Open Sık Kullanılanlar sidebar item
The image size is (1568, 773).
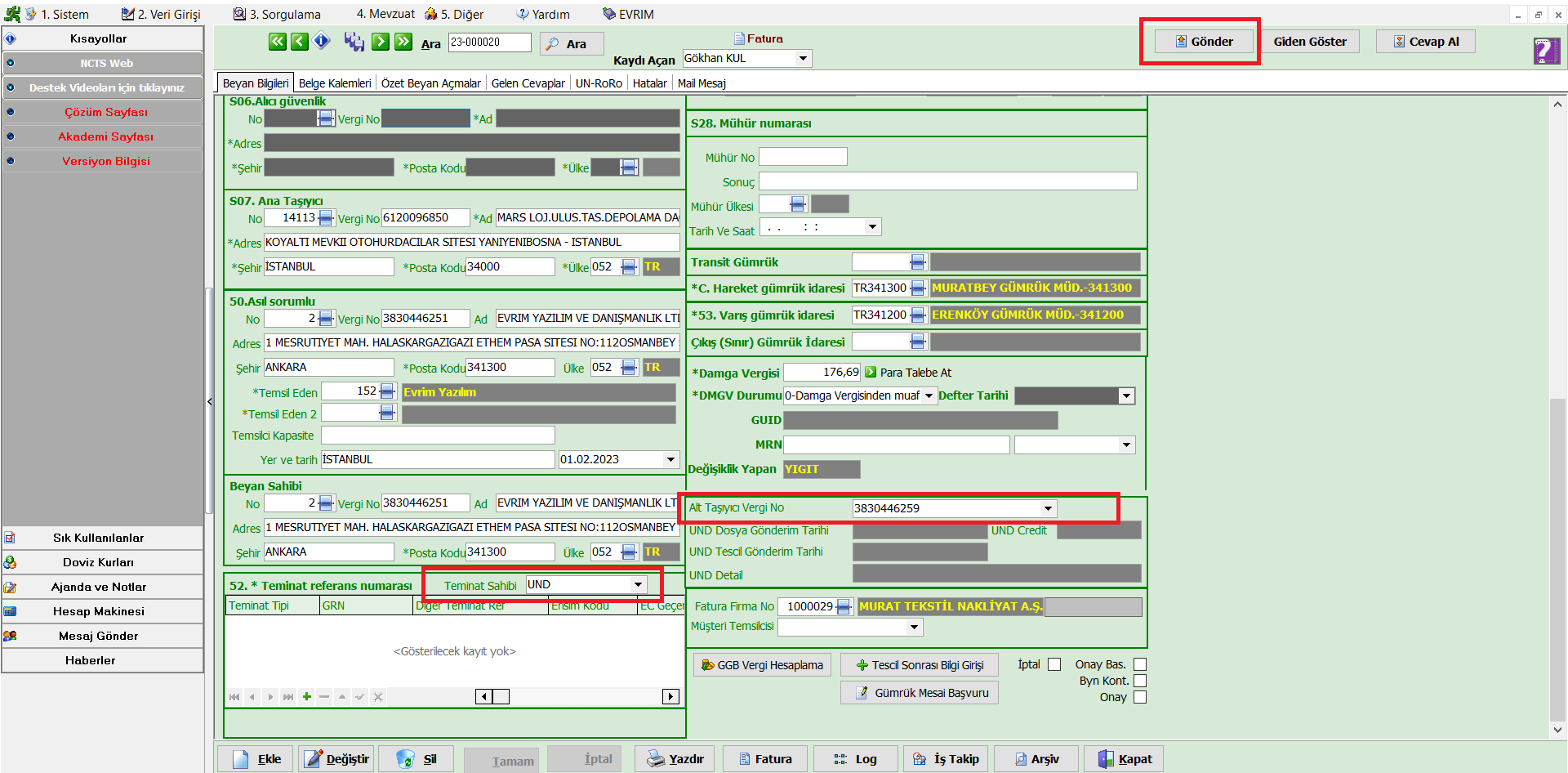coord(103,538)
